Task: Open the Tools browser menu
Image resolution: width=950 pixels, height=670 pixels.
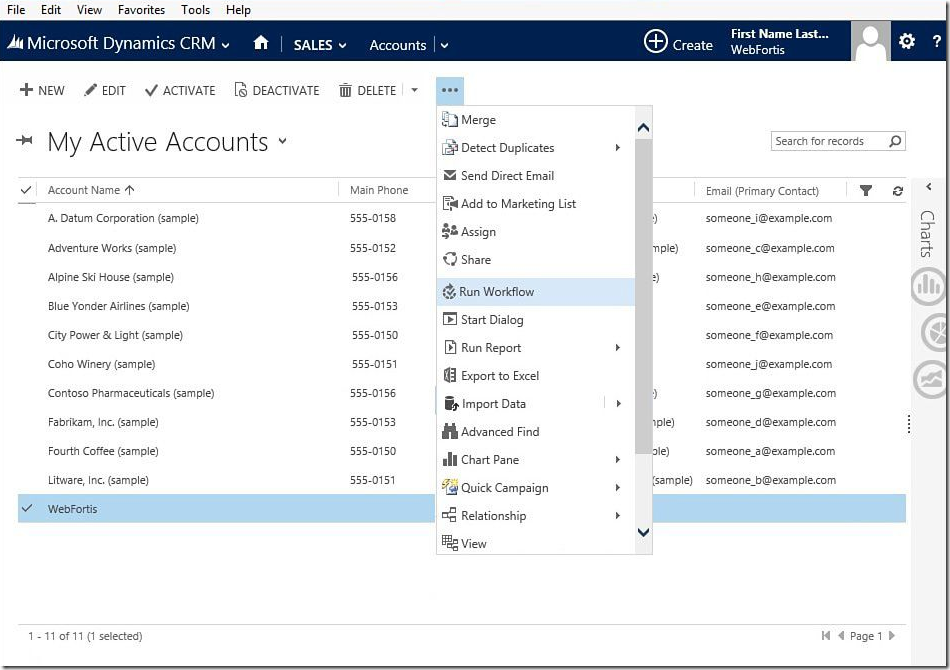Action: tap(195, 10)
